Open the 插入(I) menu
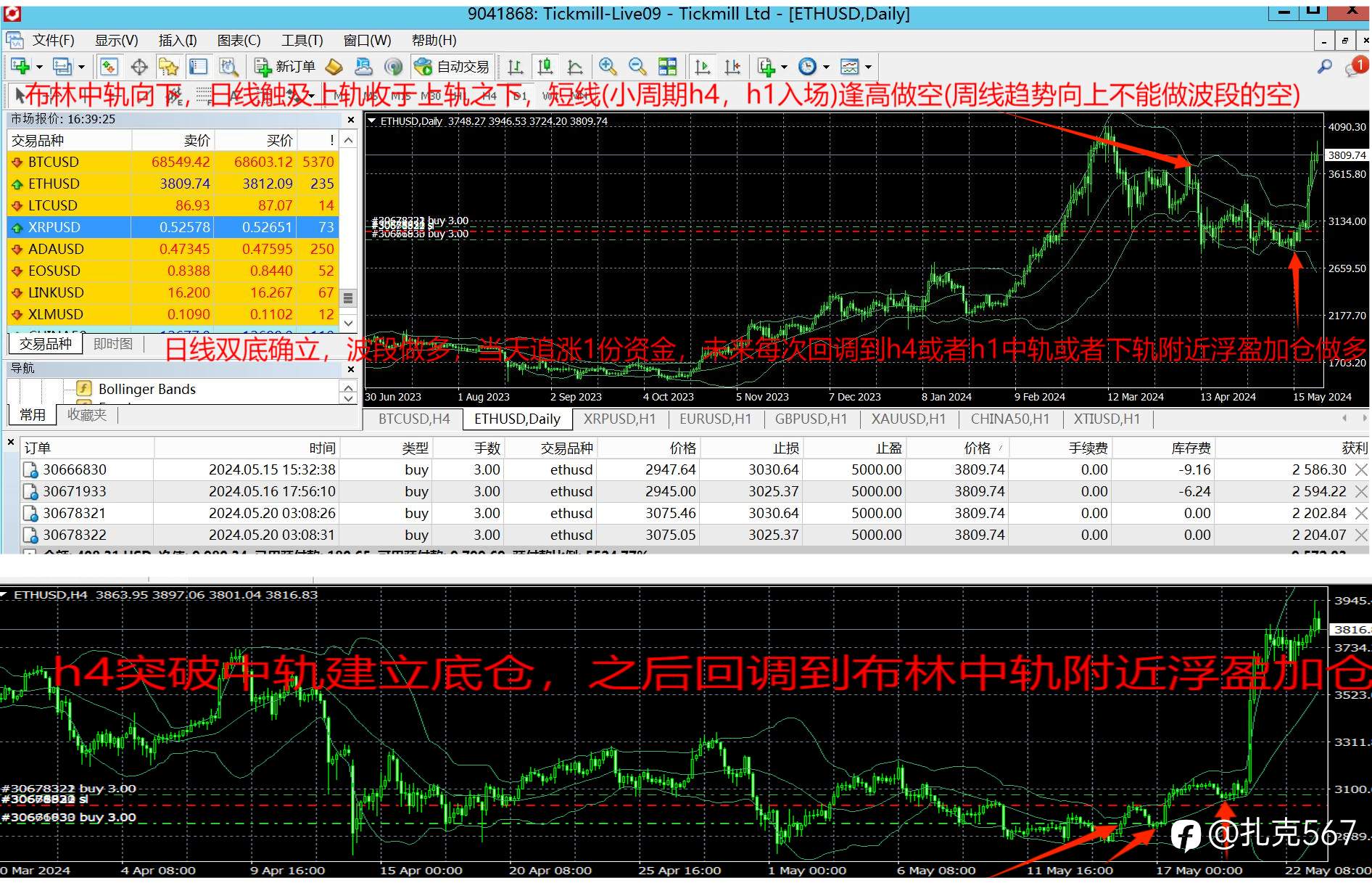Image resolution: width=1372 pixels, height=883 pixels. tap(178, 41)
